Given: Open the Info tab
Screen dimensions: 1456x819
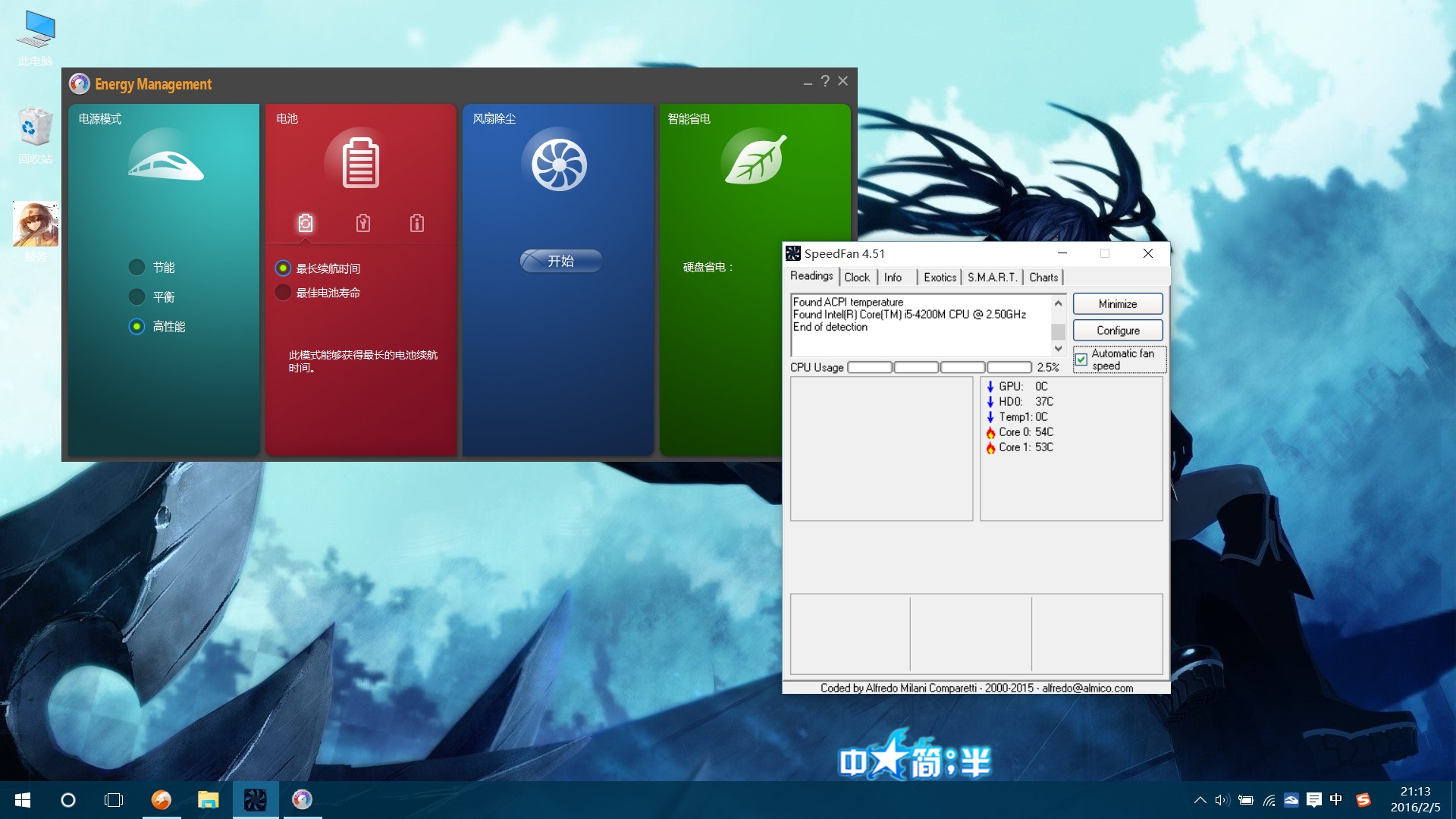Looking at the screenshot, I should click(893, 278).
